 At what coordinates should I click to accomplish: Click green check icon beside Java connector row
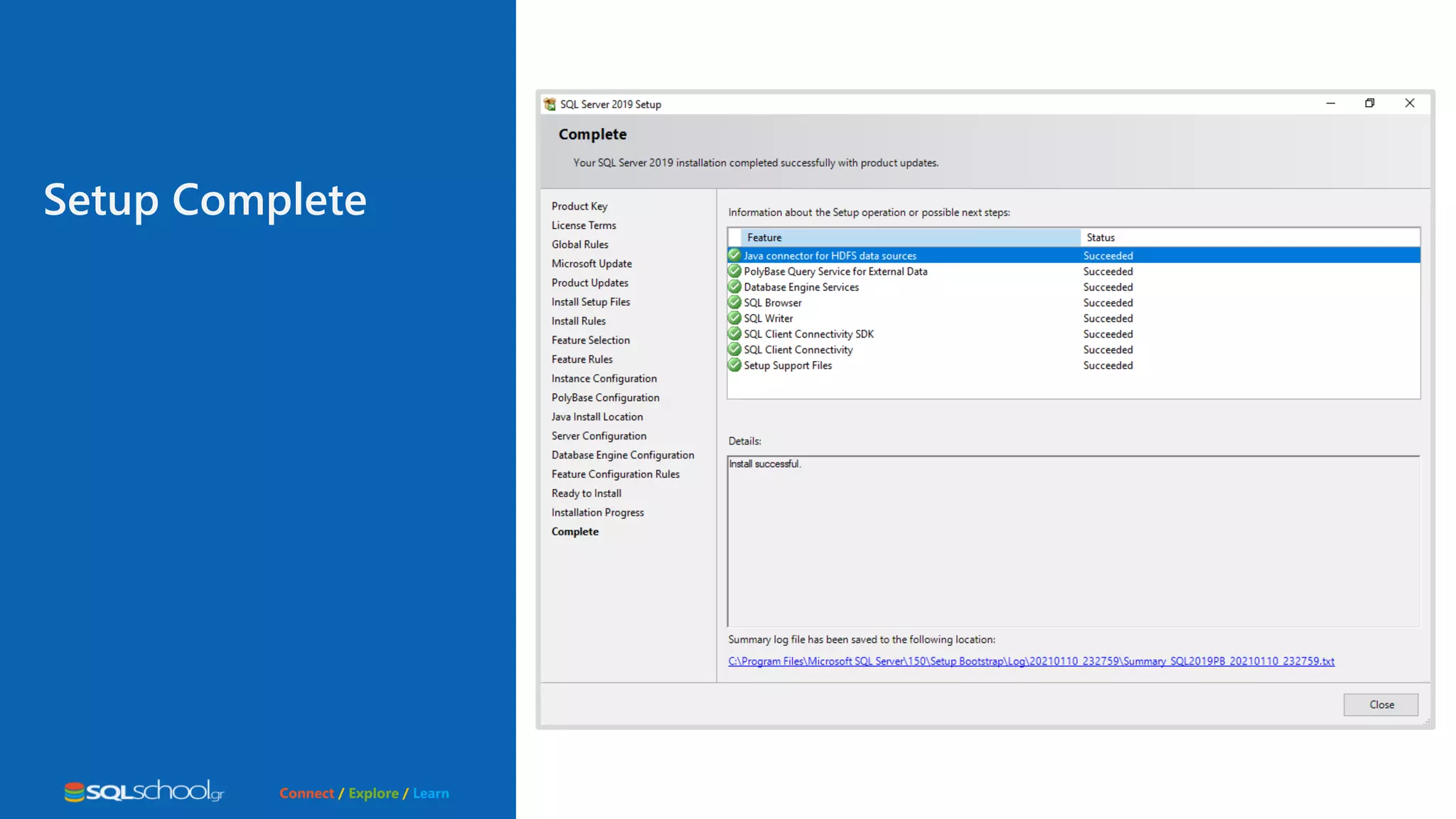point(734,255)
